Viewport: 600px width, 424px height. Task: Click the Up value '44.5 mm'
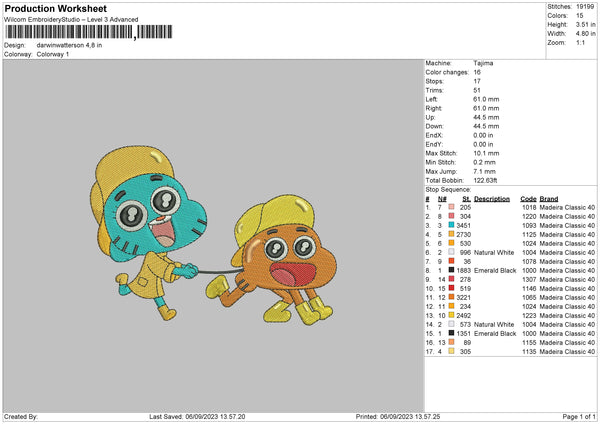(x=486, y=117)
